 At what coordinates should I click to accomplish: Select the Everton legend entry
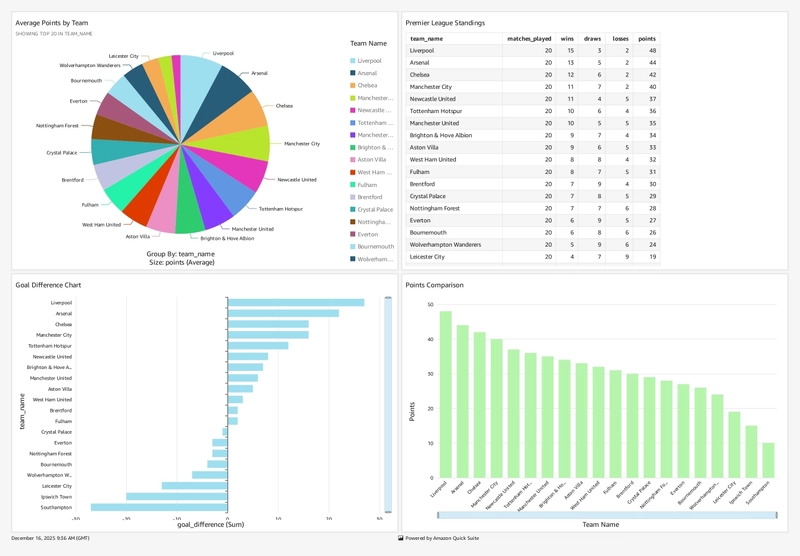(x=364, y=234)
